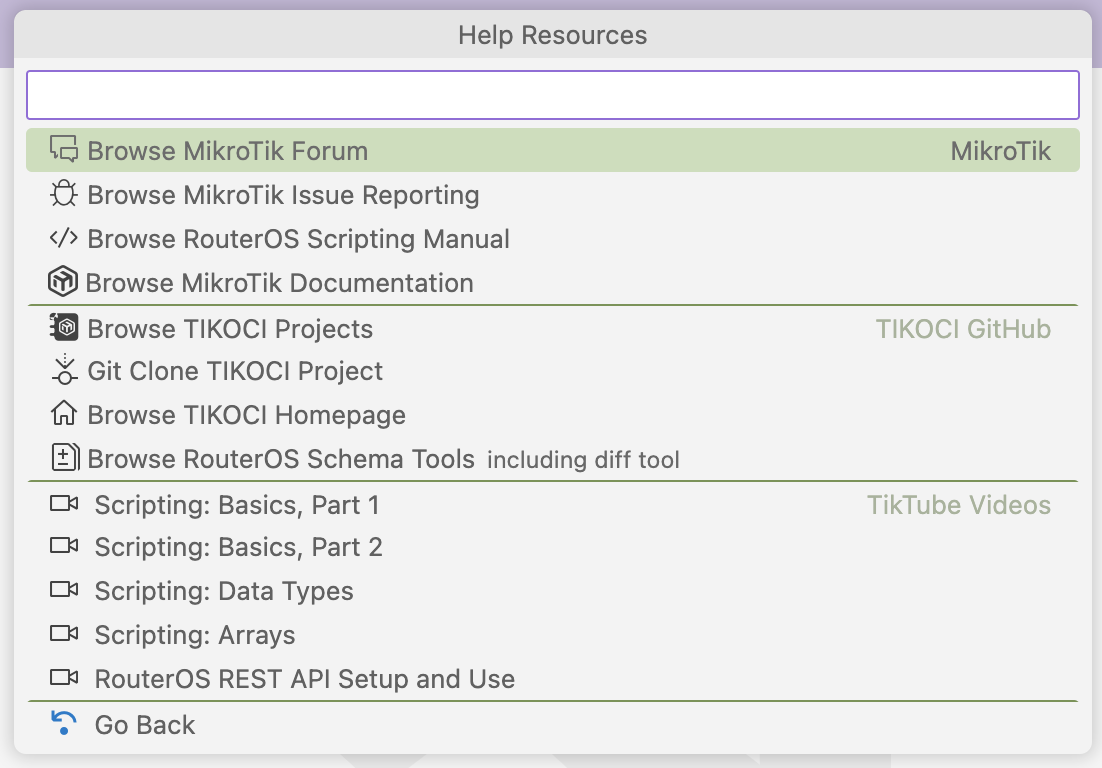Open Scripting: Arrays video
The width and height of the screenshot is (1102, 768).
click(x=552, y=635)
